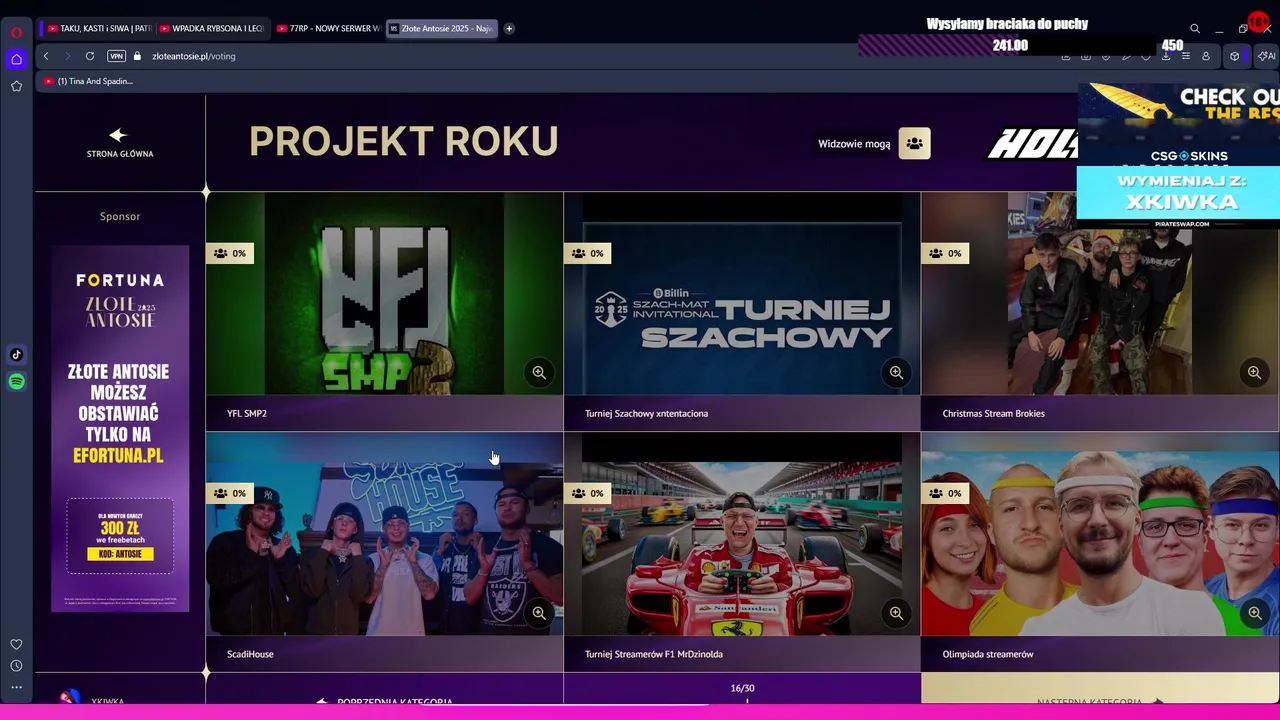Click the Olimpiada streamerów title label
Viewport: 1280px width, 720px height.
pos(988,654)
